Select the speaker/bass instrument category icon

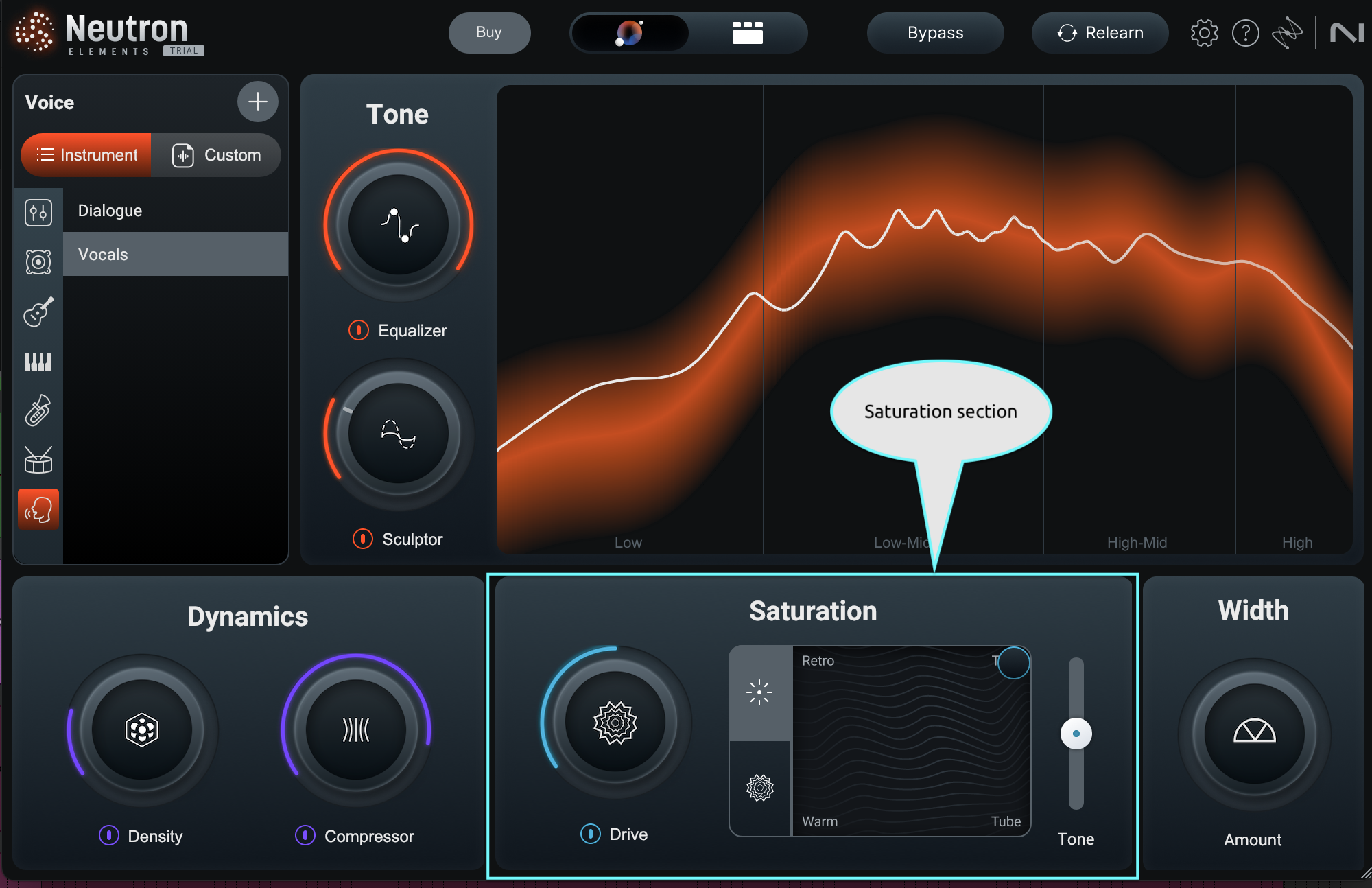tap(38, 261)
